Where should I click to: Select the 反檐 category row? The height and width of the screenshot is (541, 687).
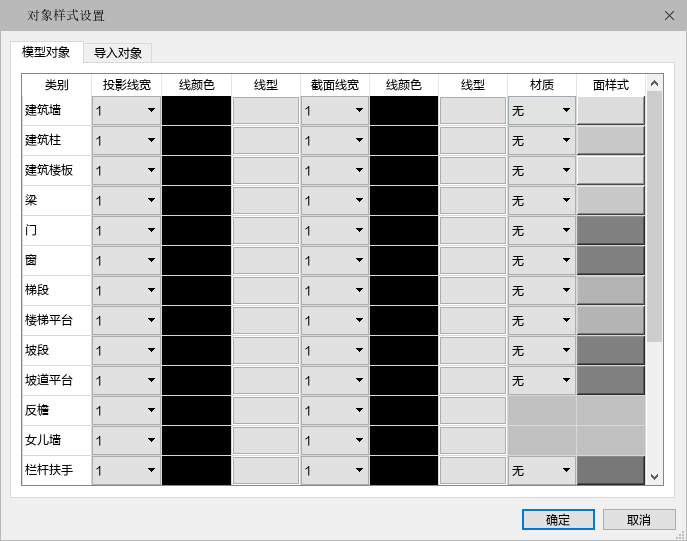click(57, 410)
